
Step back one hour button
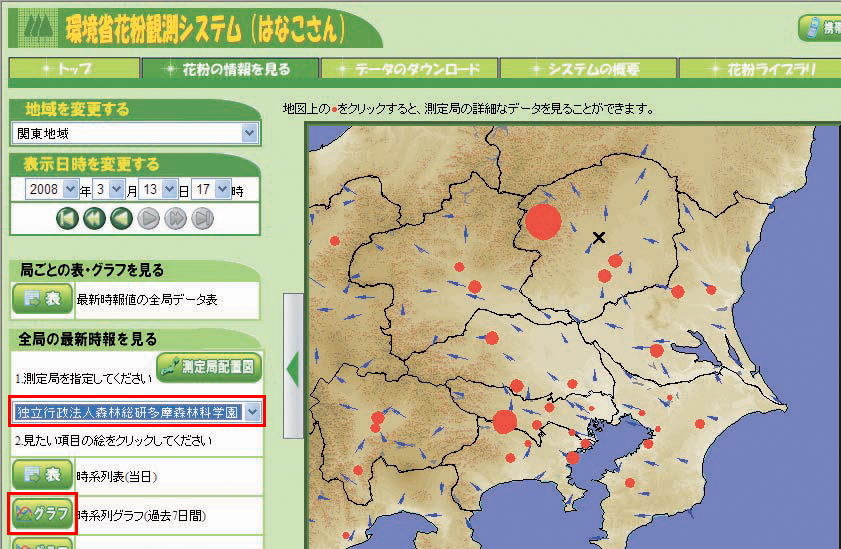coord(121,219)
